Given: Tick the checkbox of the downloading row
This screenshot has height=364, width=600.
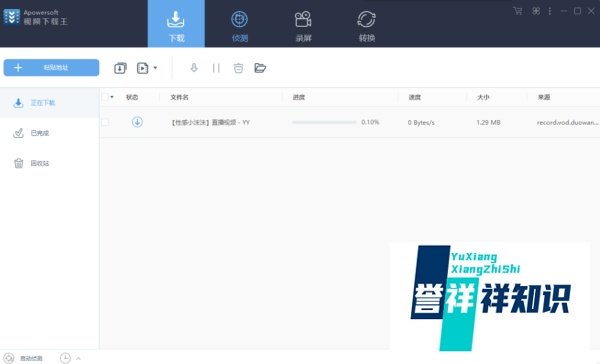Looking at the screenshot, I should (105, 122).
